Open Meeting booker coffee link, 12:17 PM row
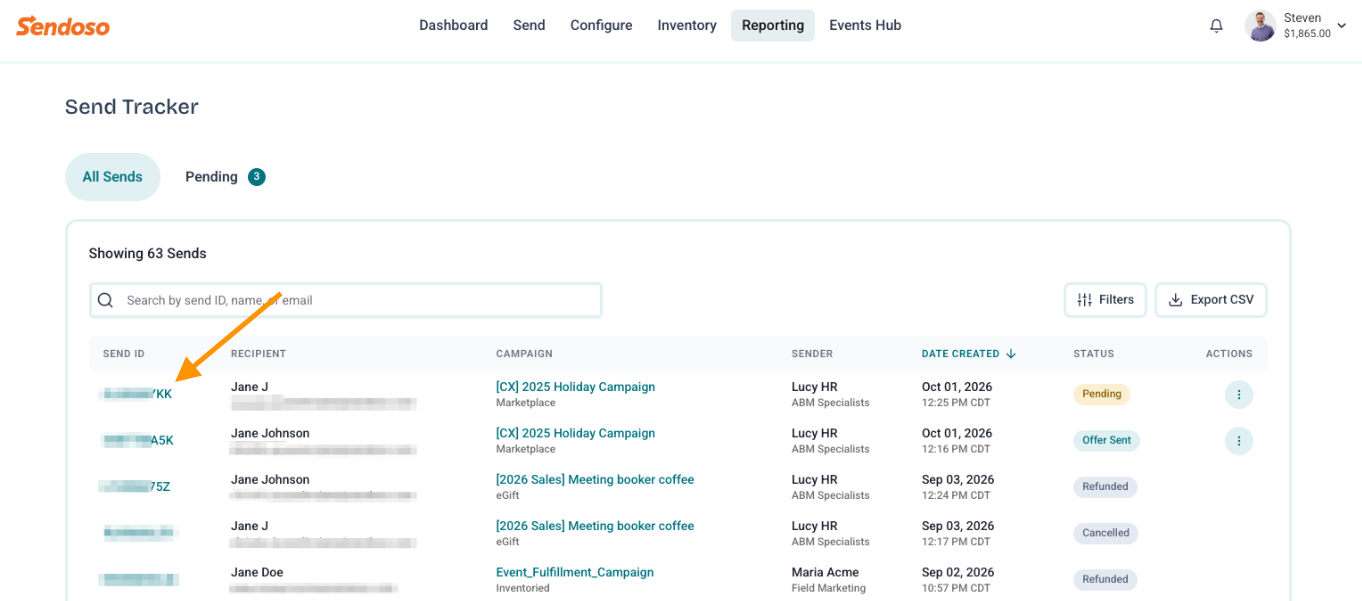1362x601 pixels. 595,526
